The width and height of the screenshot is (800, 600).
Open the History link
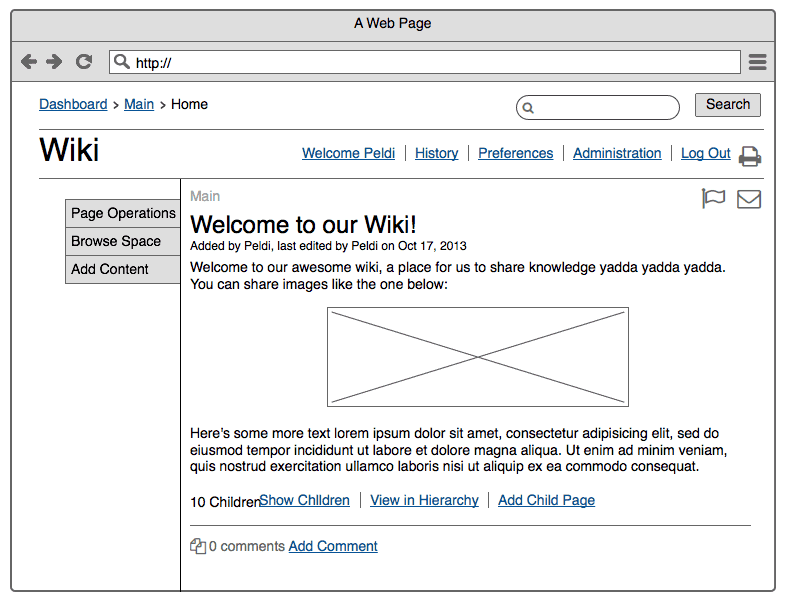click(436, 153)
